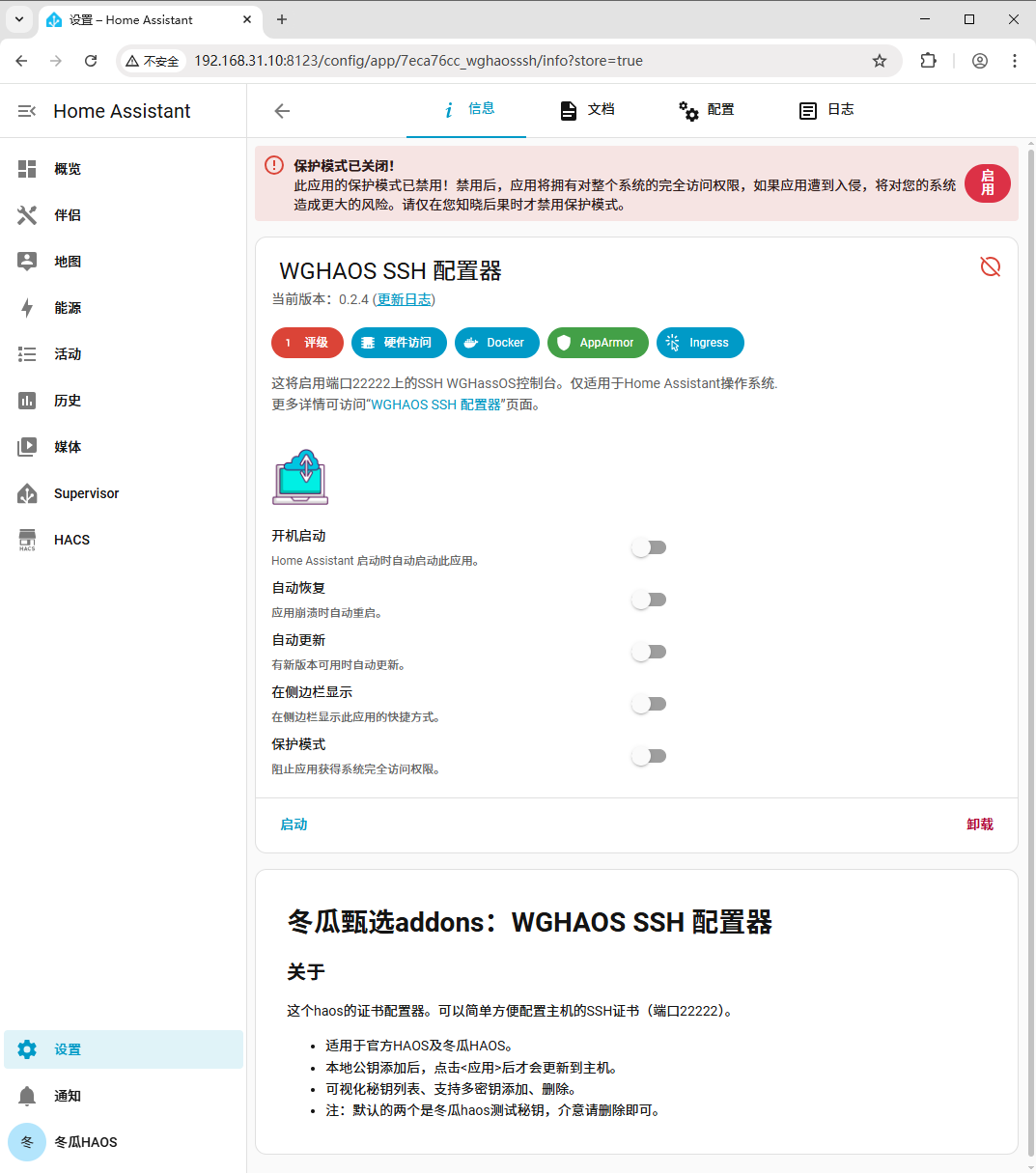Collapse the Home Assistant sidebar menu icon
1036x1173 pixels.
coord(27,111)
